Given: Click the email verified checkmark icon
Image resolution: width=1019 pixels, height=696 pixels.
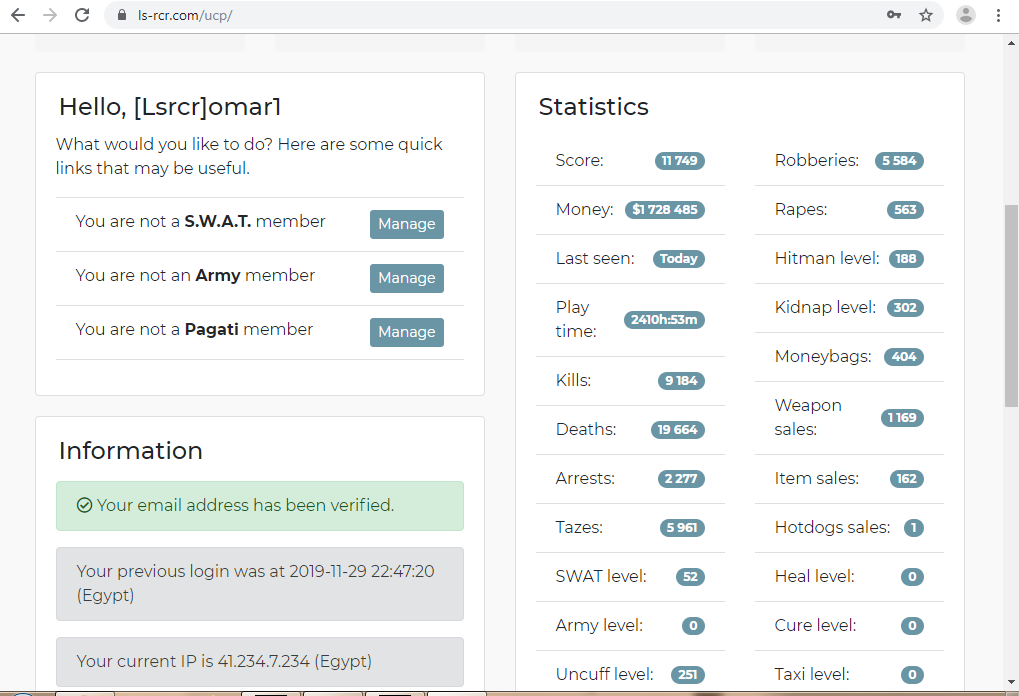Looking at the screenshot, I should tap(84, 505).
